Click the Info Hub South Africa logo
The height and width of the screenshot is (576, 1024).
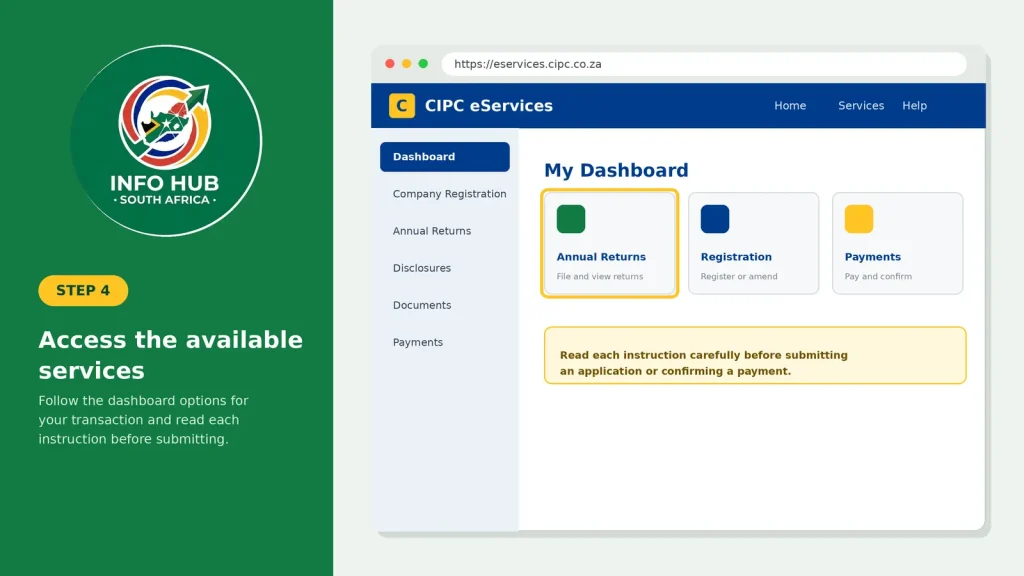tap(166, 140)
